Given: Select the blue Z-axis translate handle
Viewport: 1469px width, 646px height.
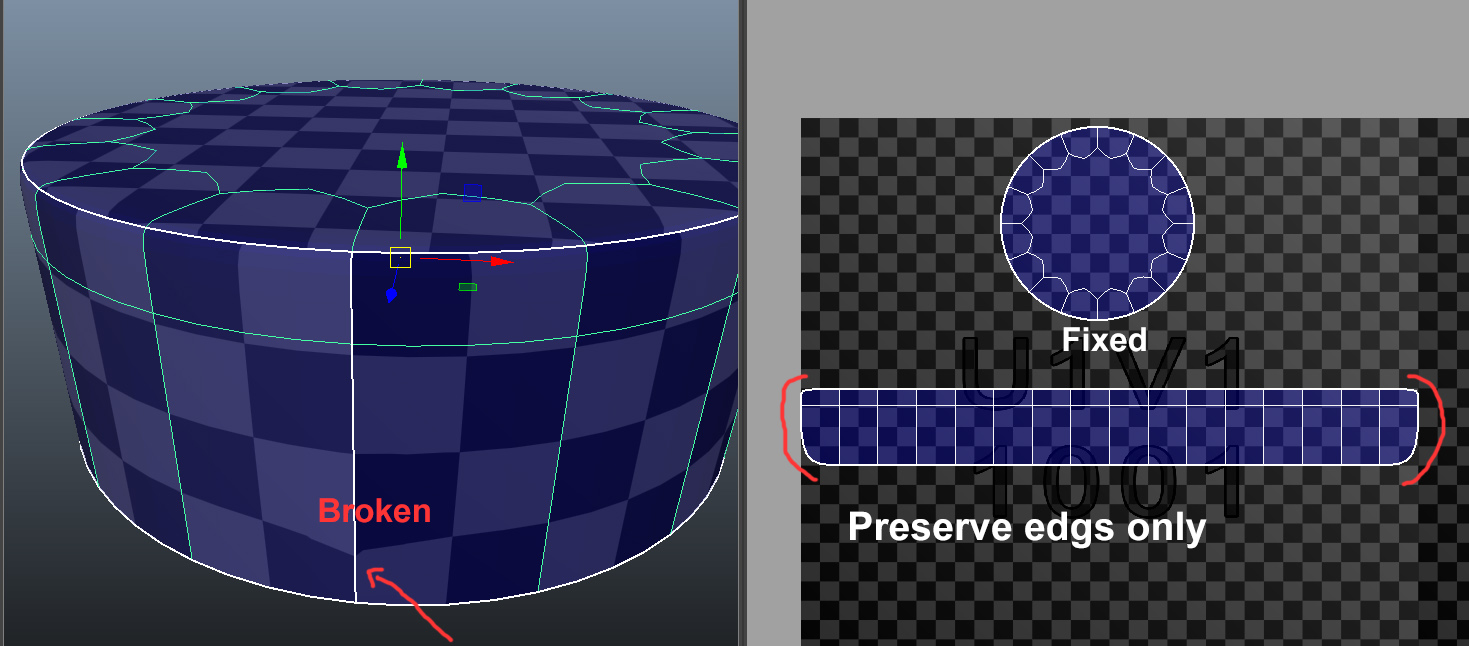Looking at the screenshot, I should (390, 295).
